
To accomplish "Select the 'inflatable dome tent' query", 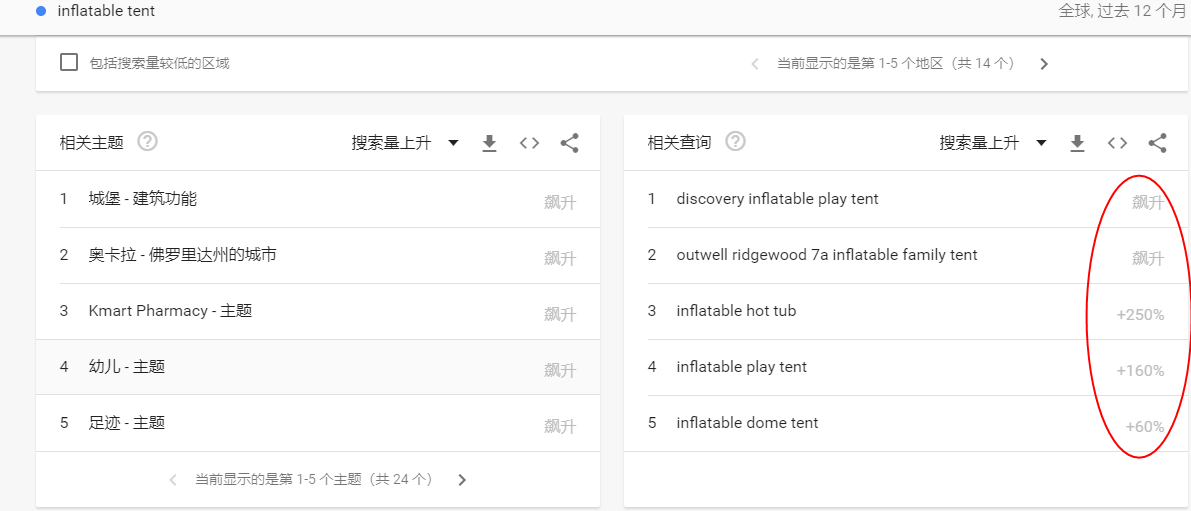I will [x=747, y=423].
